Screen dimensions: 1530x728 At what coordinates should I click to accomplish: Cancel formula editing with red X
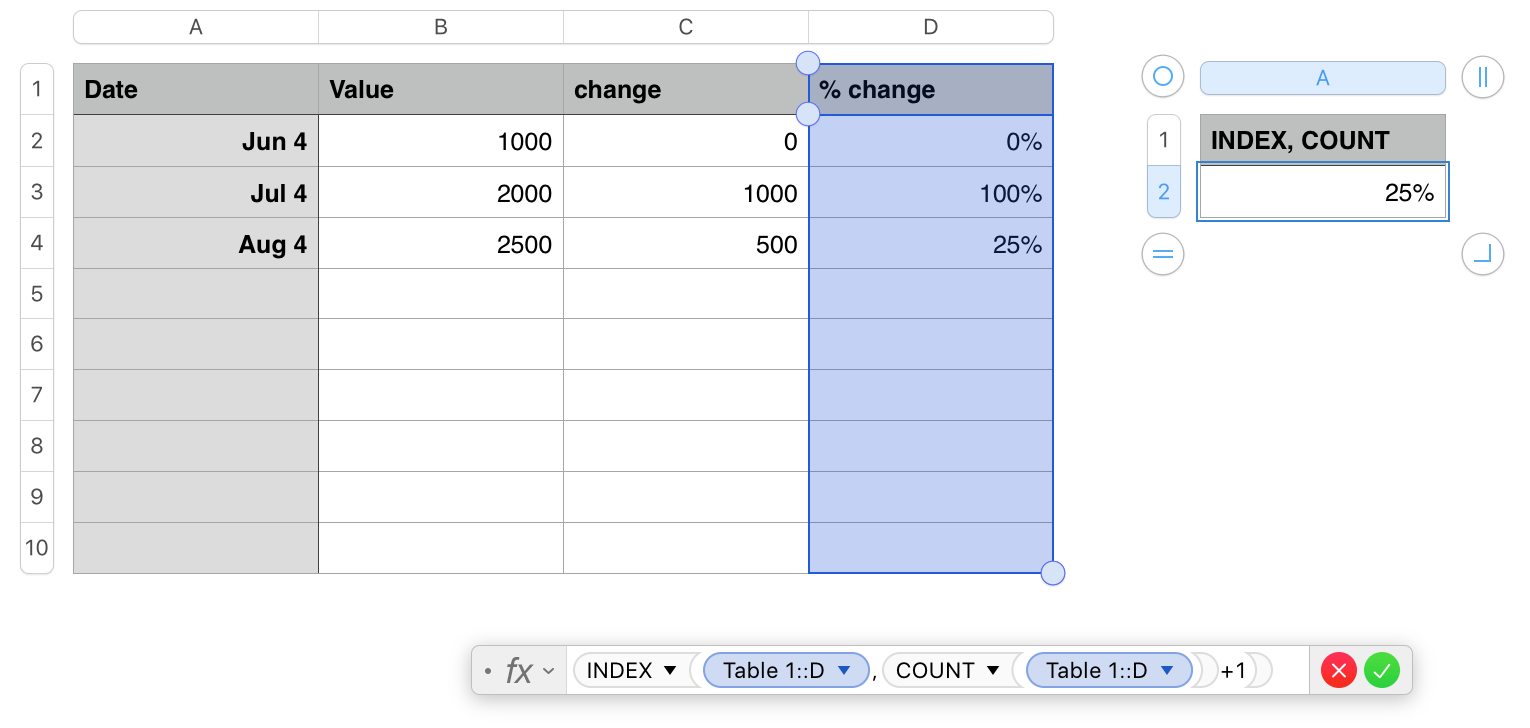[x=1338, y=670]
